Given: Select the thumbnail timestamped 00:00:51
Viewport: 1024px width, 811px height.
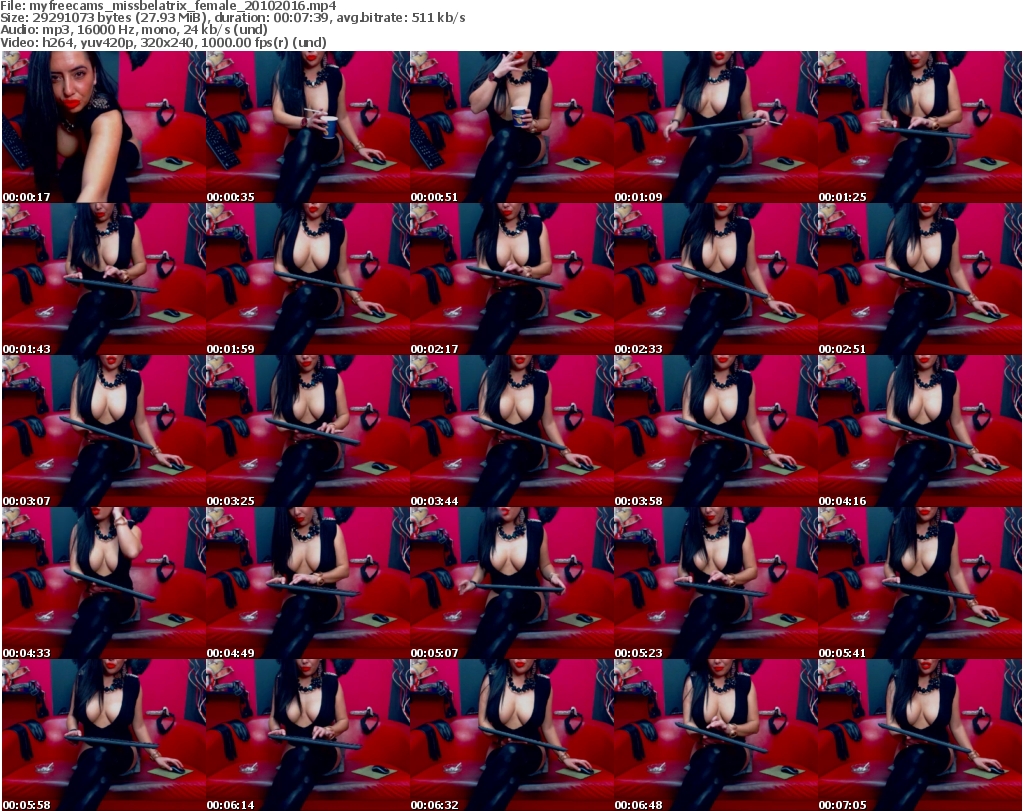Looking at the screenshot, I should (x=511, y=127).
